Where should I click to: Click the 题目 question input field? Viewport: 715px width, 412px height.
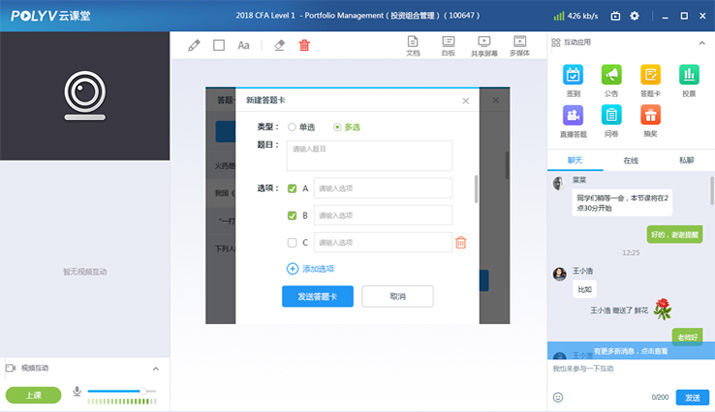click(369, 155)
